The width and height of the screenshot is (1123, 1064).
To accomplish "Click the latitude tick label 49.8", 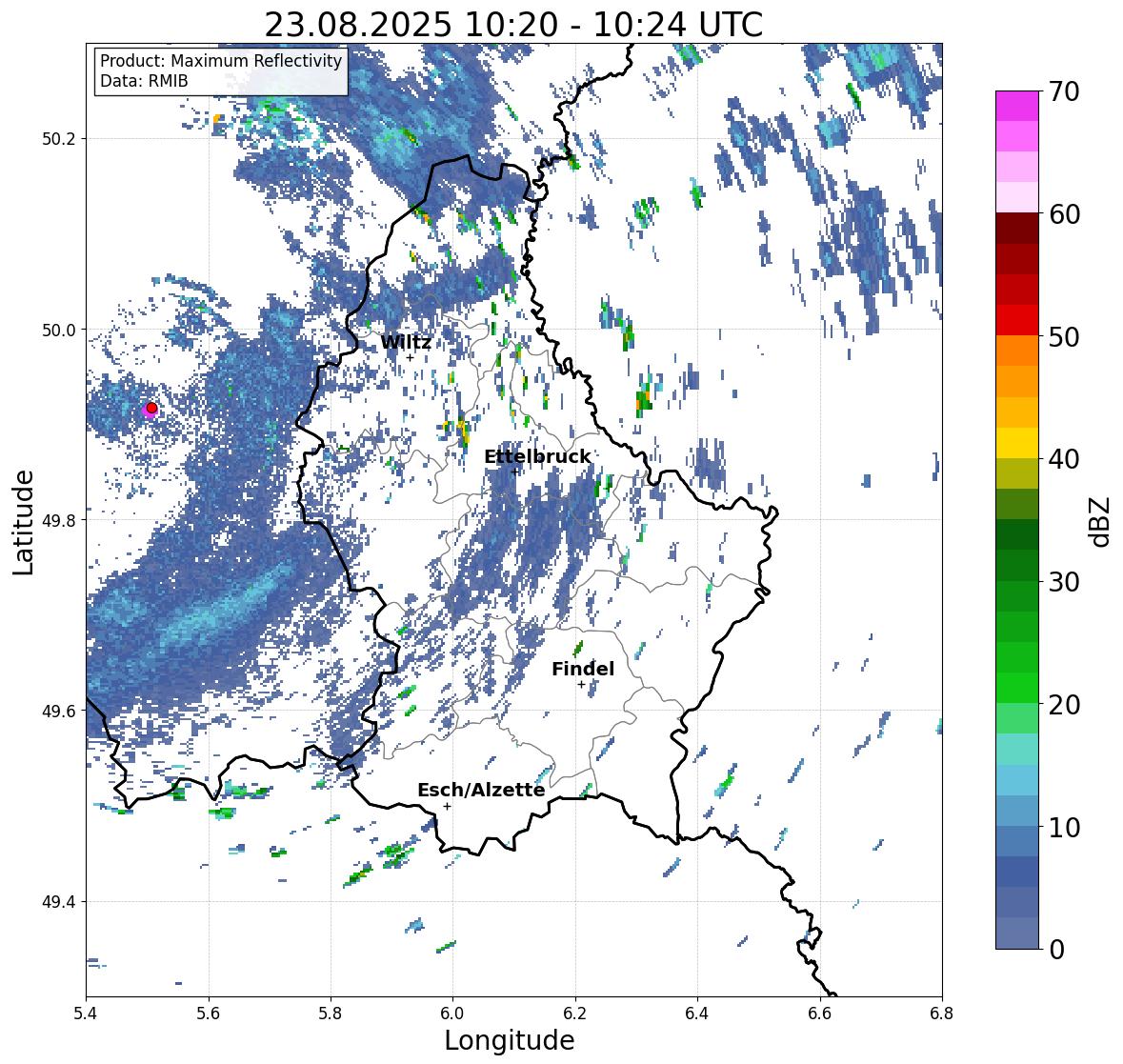I will tap(59, 520).
